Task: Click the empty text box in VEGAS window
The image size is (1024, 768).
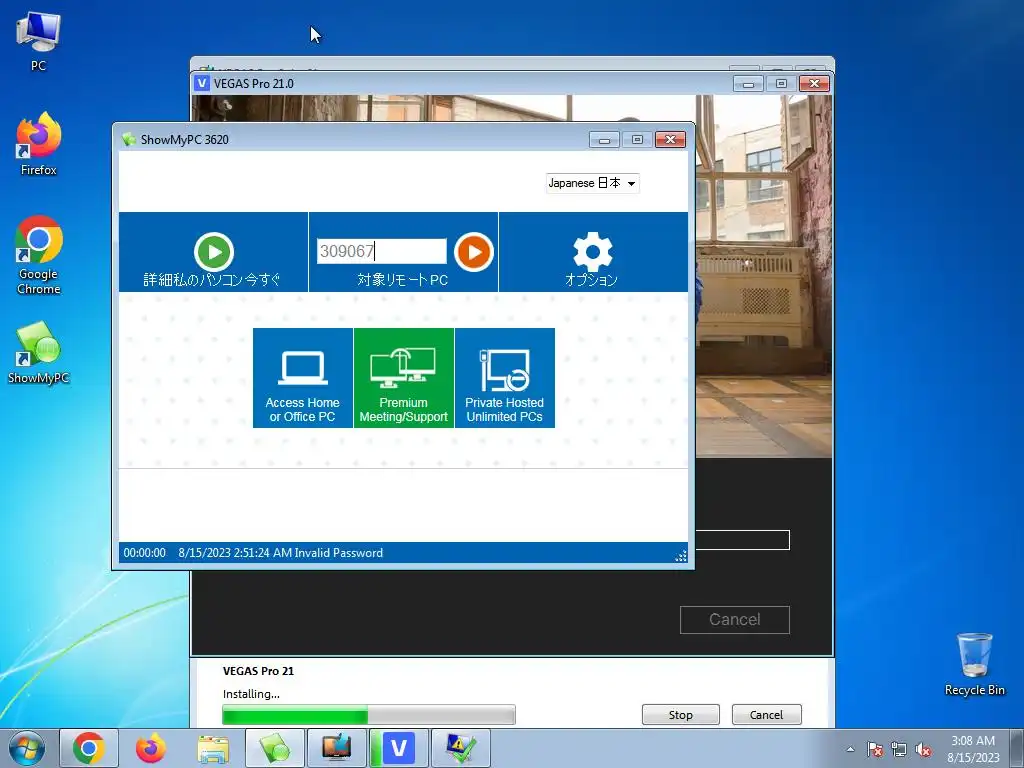Action: click(x=743, y=540)
